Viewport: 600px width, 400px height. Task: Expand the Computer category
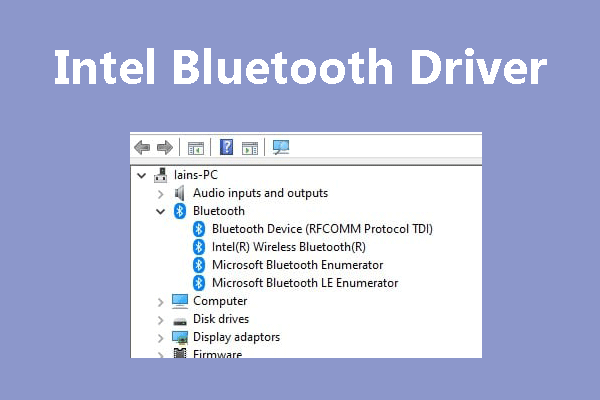pyautogui.click(x=160, y=301)
